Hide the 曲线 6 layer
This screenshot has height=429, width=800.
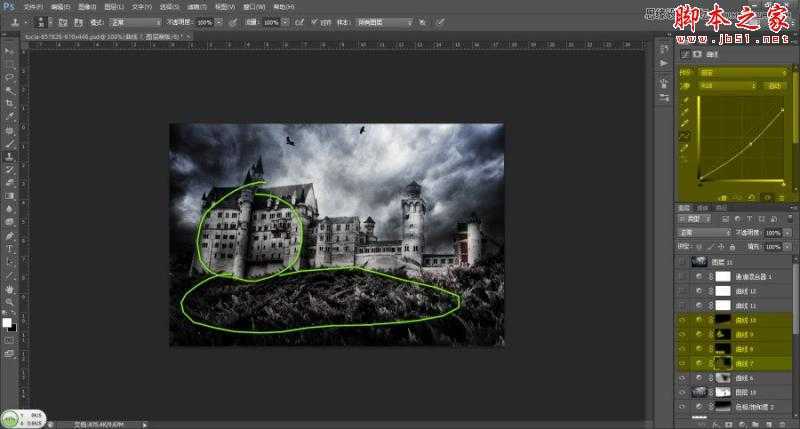coord(682,378)
